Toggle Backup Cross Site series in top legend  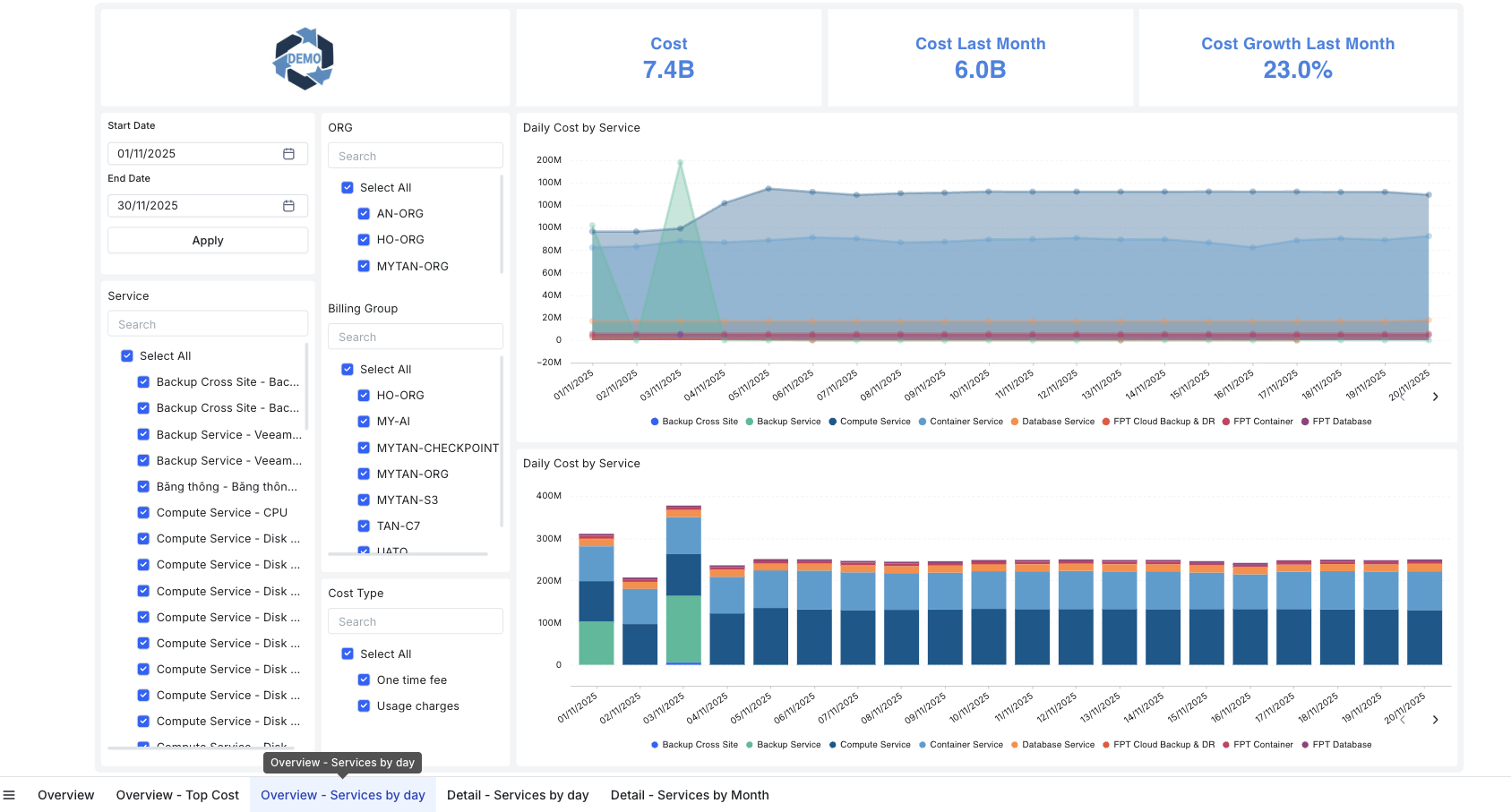[694, 421]
